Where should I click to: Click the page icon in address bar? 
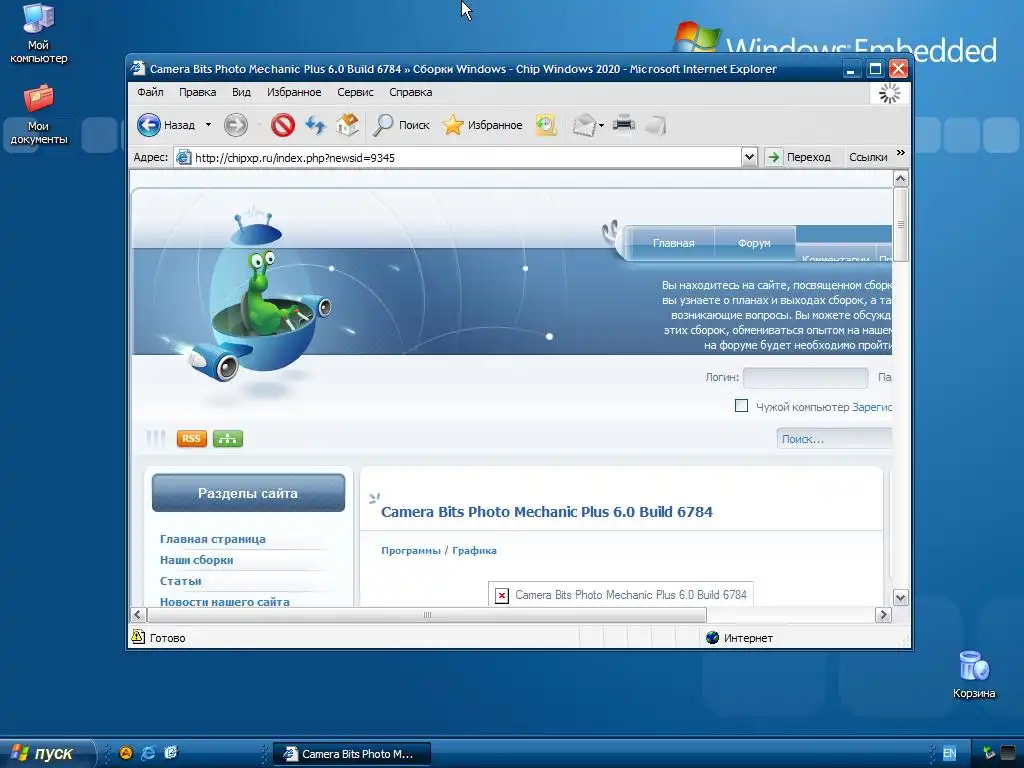point(184,157)
